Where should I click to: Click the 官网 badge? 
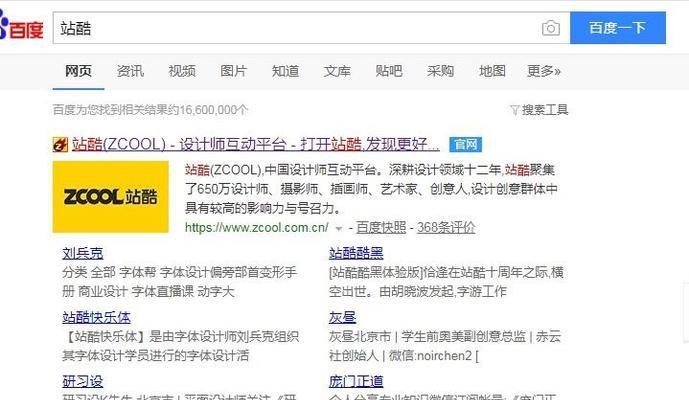(465, 144)
